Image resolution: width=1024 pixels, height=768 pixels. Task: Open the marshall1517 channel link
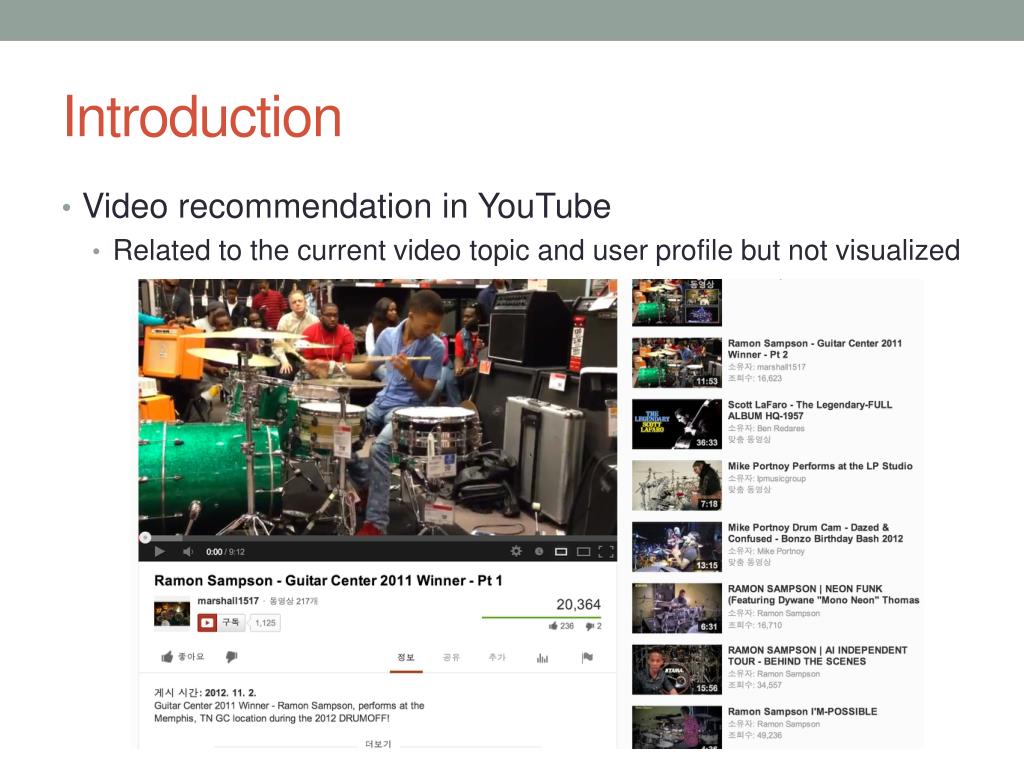coord(228,600)
